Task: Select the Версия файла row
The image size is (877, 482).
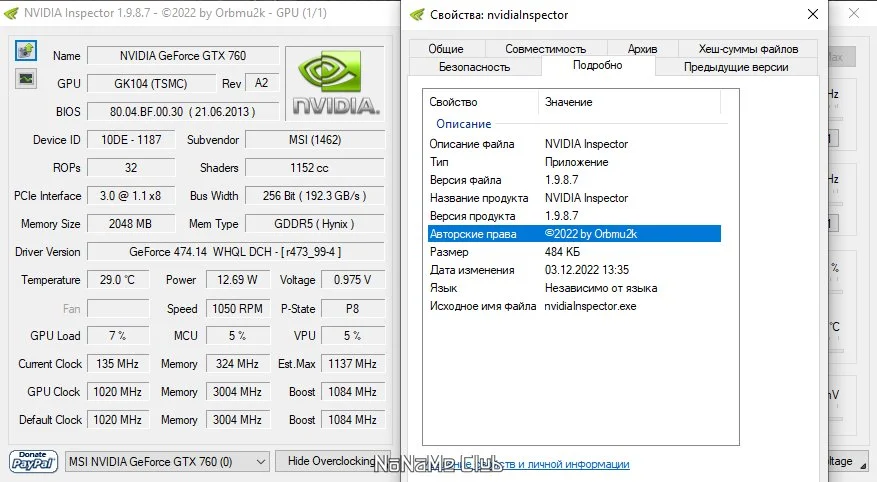Action: [574, 179]
